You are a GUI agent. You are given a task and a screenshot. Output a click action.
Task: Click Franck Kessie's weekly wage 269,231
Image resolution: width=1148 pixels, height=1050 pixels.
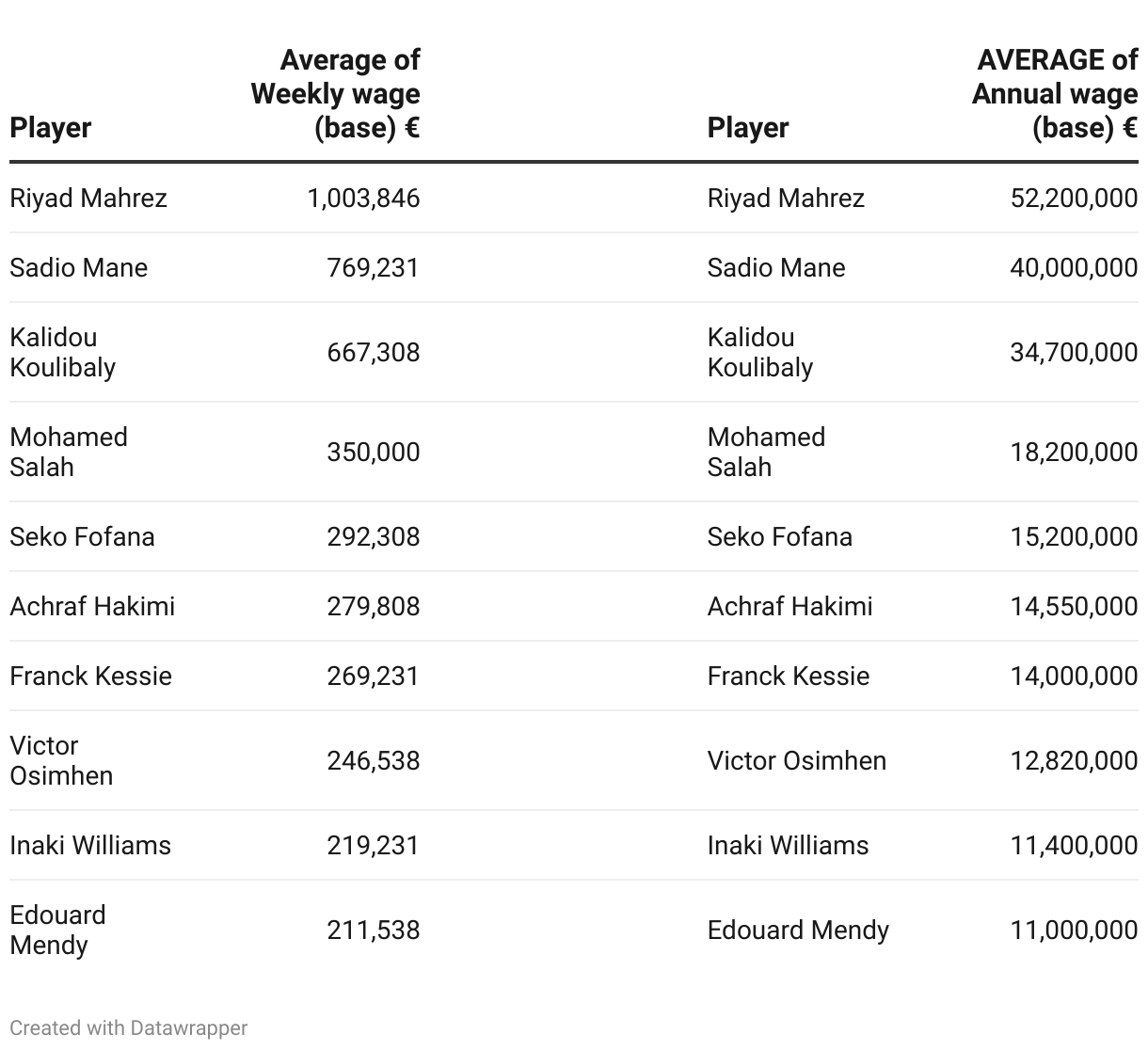coord(374,676)
